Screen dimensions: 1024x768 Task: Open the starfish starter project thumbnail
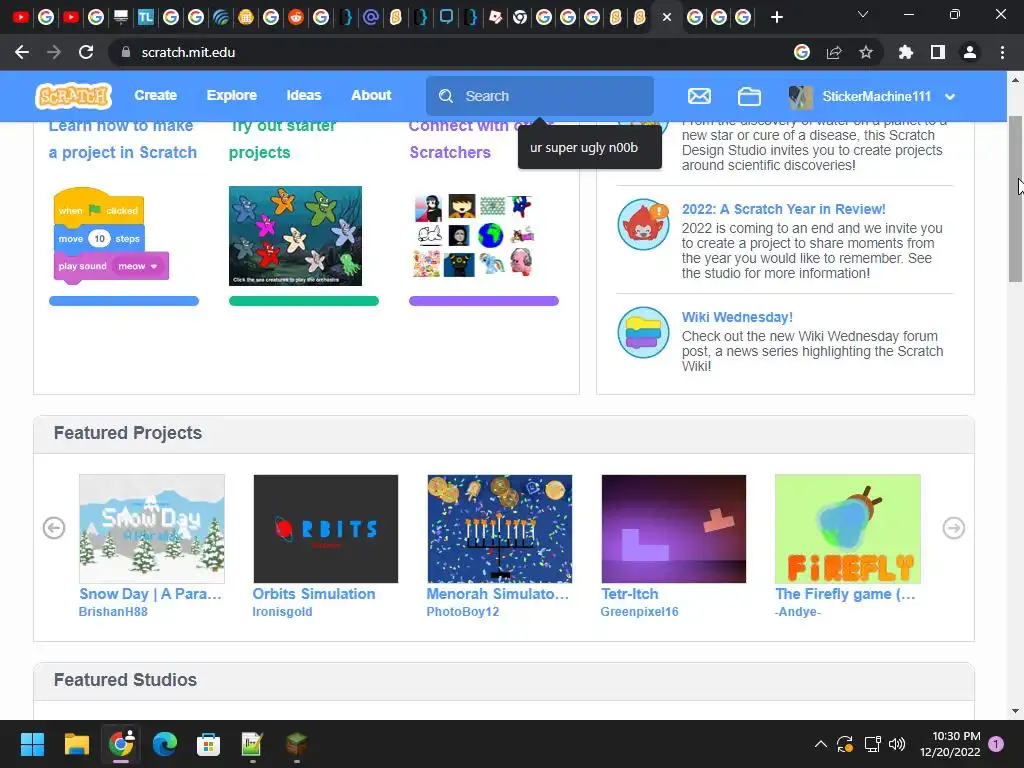[x=295, y=236]
